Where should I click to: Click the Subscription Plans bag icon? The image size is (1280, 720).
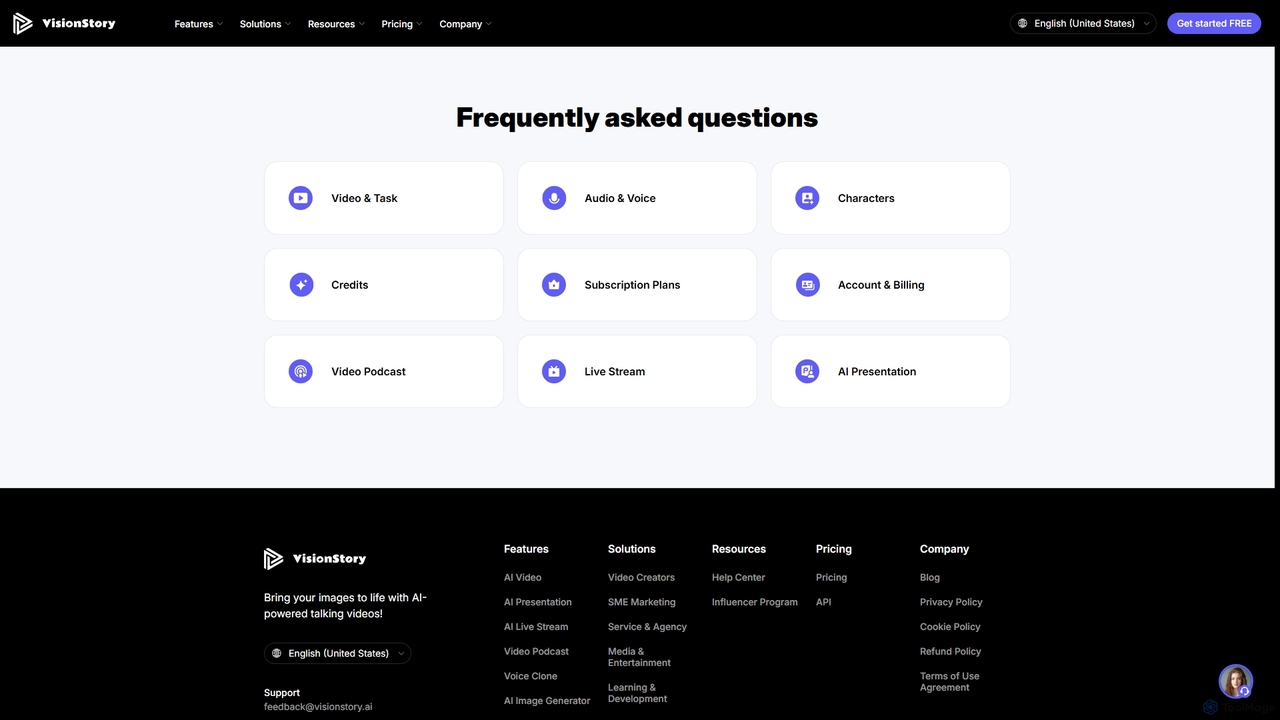pos(554,285)
